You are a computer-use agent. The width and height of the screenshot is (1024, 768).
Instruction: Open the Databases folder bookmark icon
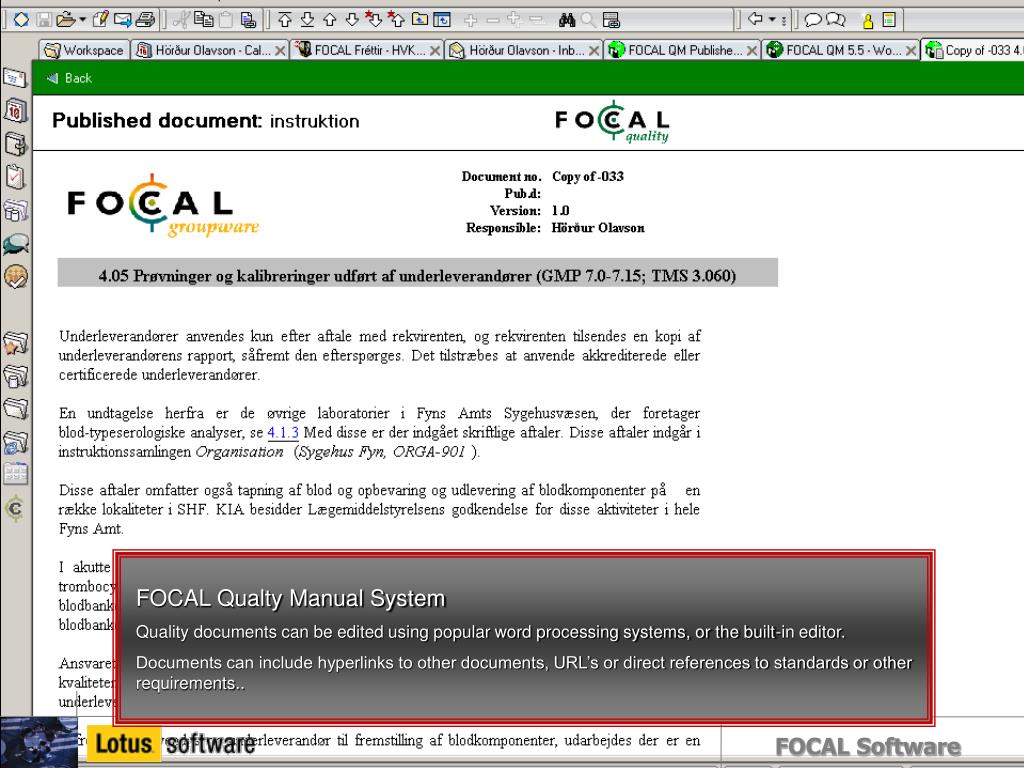click(x=15, y=376)
